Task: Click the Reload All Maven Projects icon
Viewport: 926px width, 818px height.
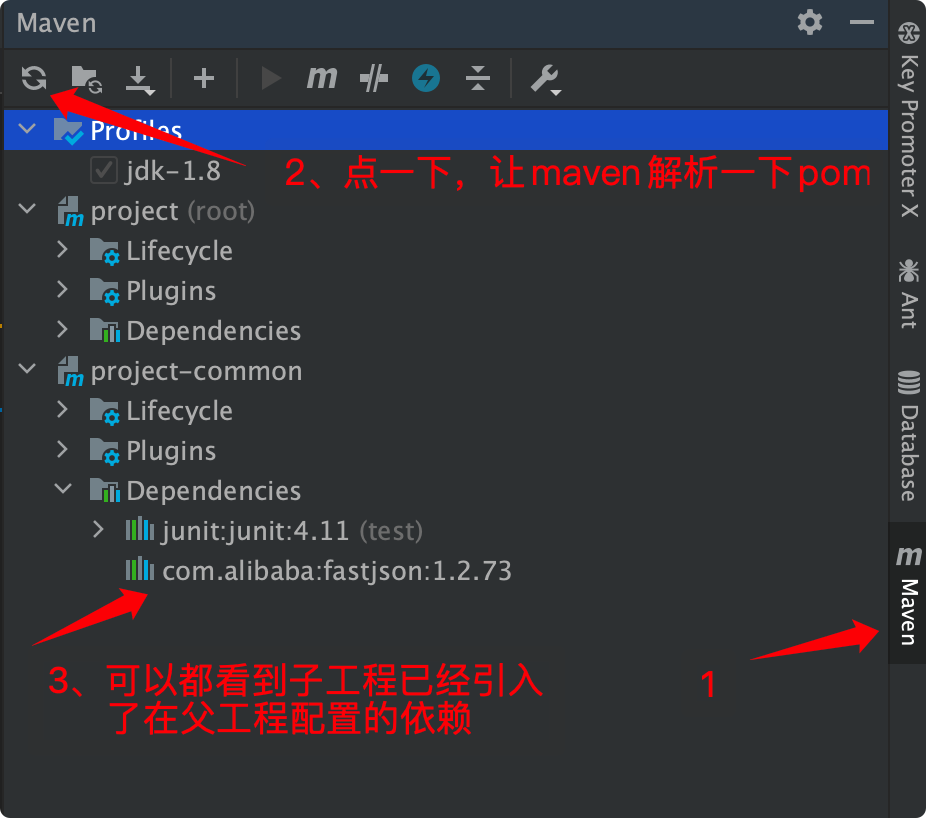Action: coord(34,78)
